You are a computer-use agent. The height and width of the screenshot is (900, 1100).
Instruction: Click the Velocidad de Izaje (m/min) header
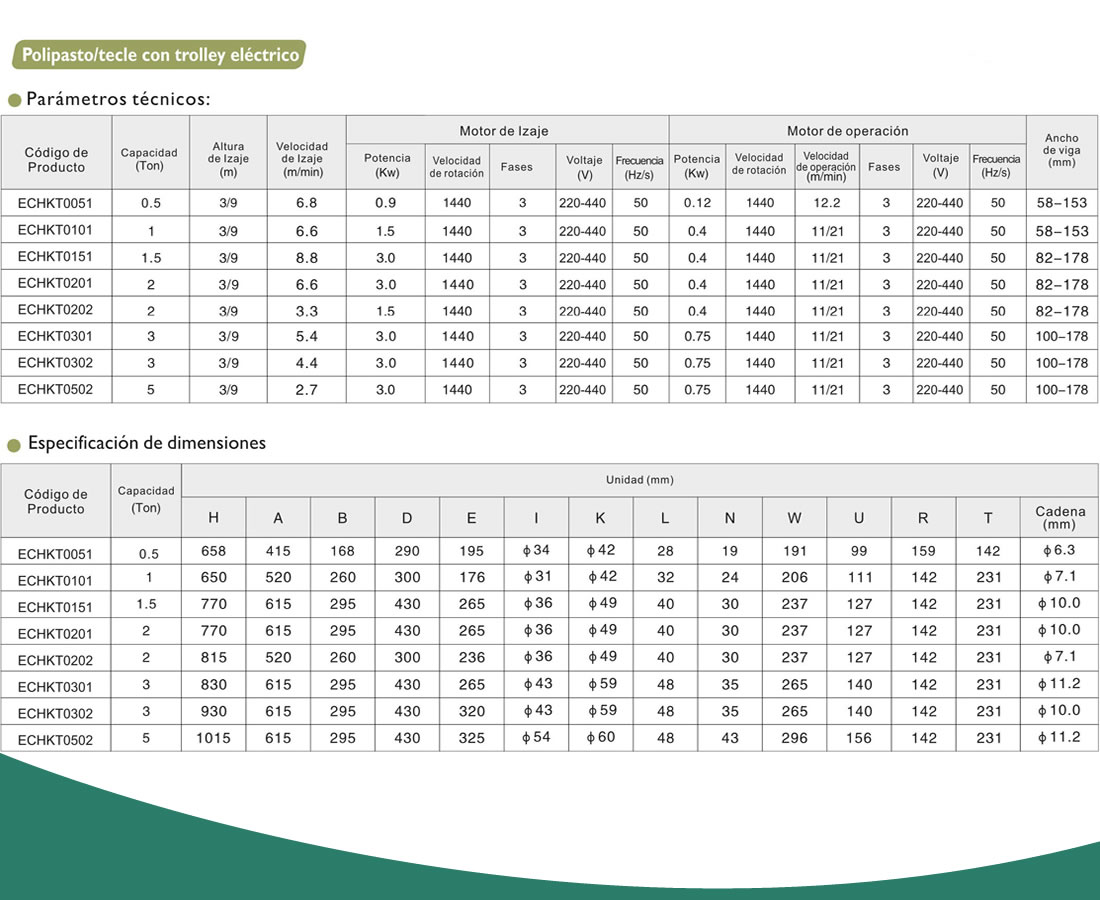tap(301, 159)
